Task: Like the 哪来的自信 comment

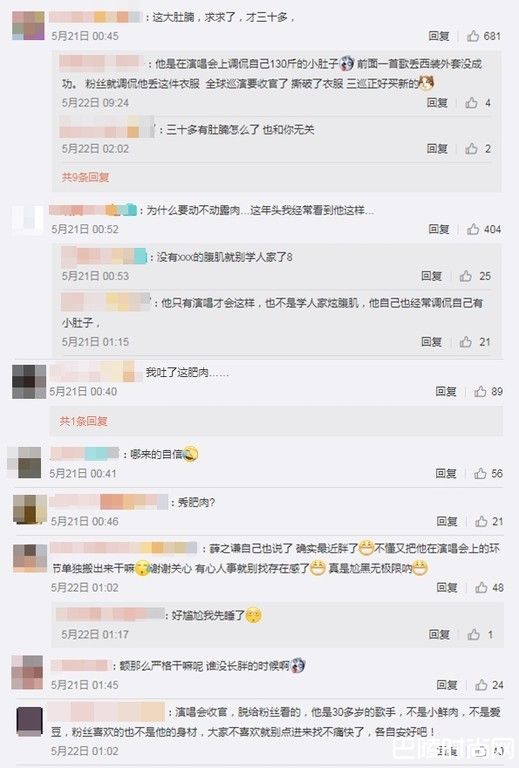Action: click(480, 473)
